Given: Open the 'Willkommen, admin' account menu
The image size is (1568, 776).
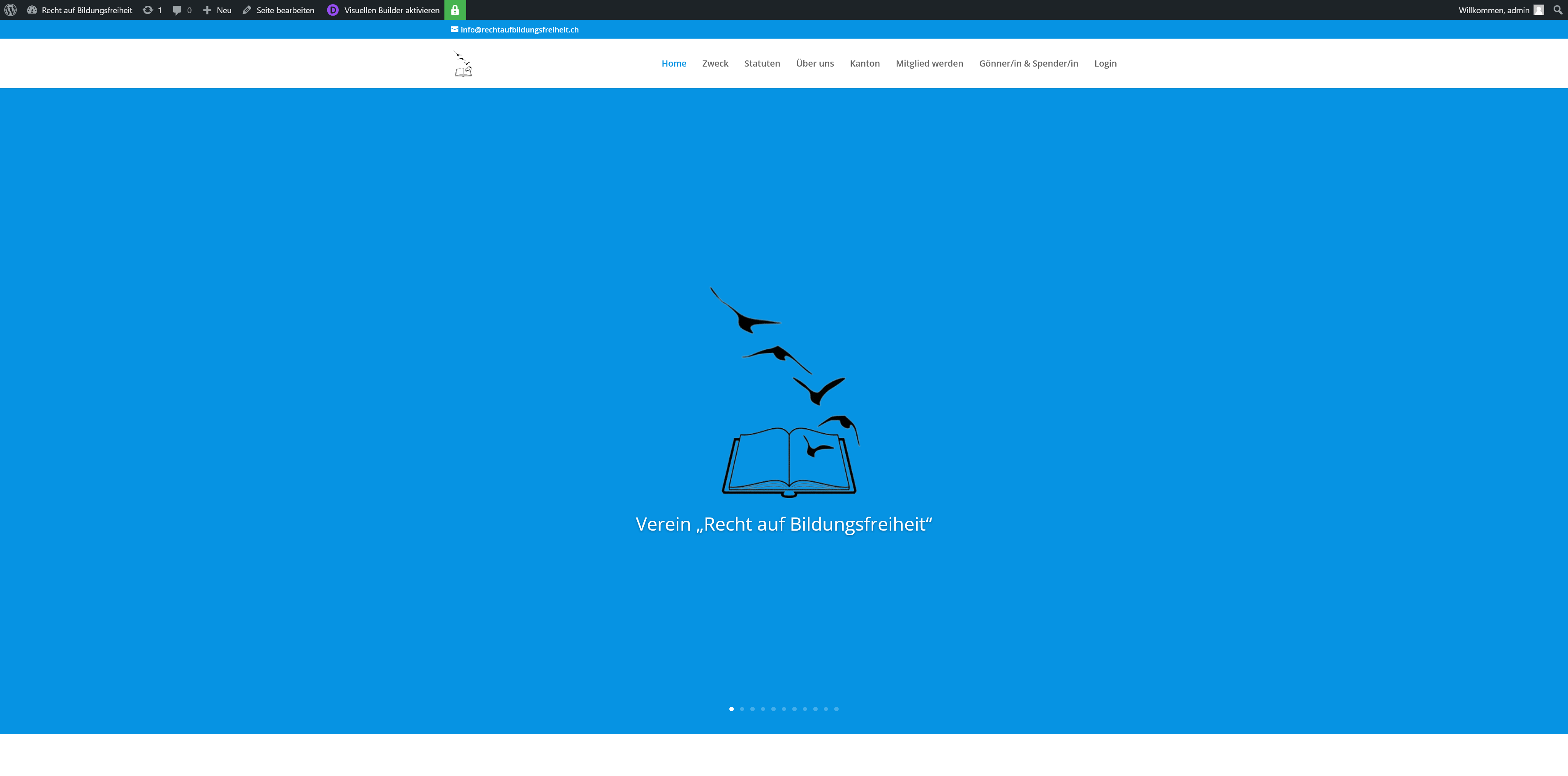Looking at the screenshot, I should [x=1493, y=10].
